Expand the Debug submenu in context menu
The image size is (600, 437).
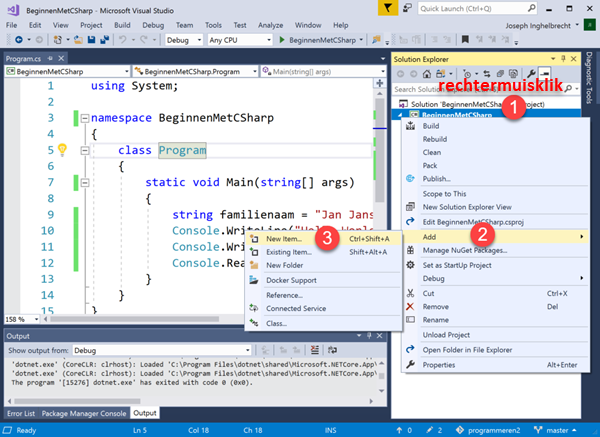[x=496, y=278]
